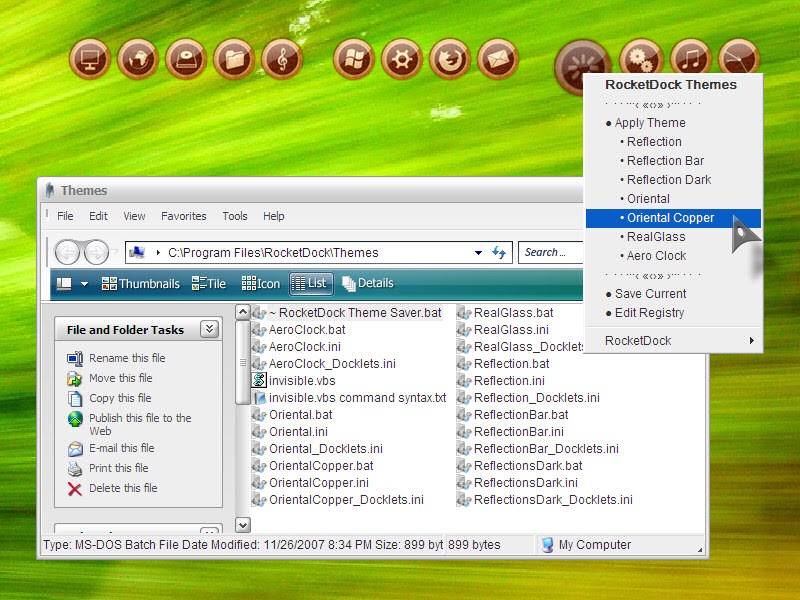The image size is (800, 600).
Task: Apply the Aero Clock theme
Action: [673, 256]
